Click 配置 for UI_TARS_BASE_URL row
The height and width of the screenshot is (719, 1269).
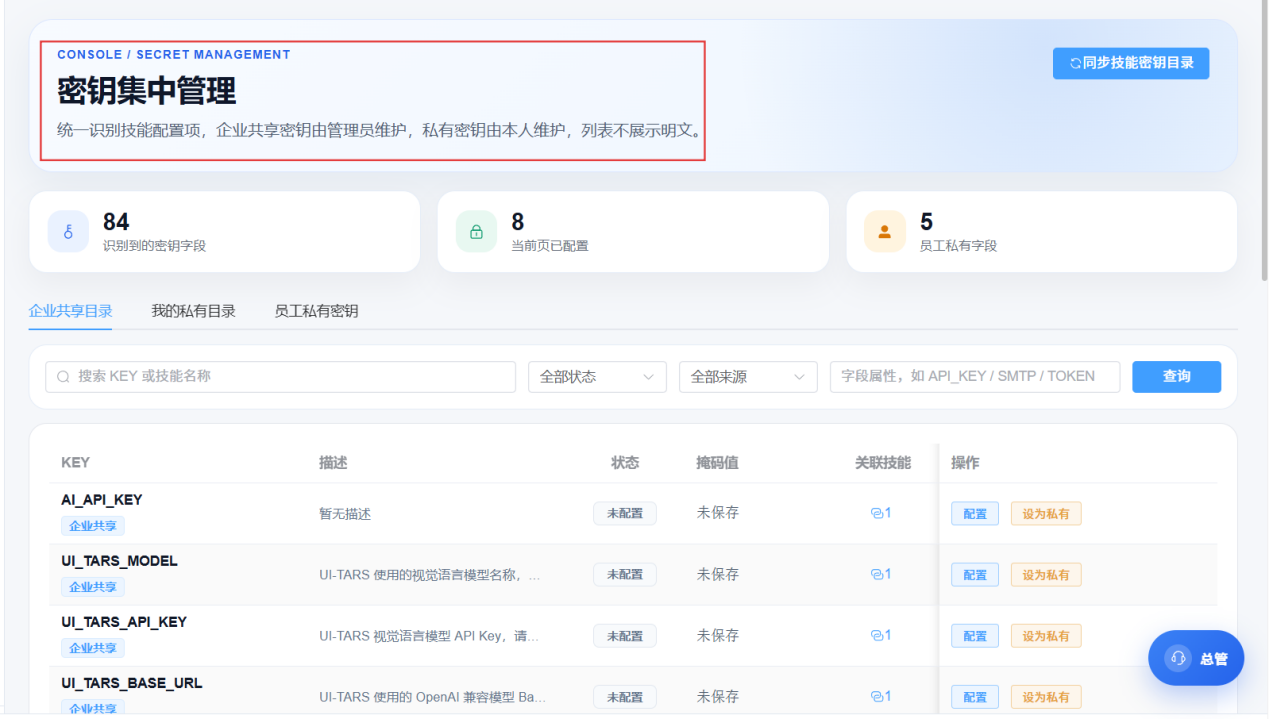[975, 697]
